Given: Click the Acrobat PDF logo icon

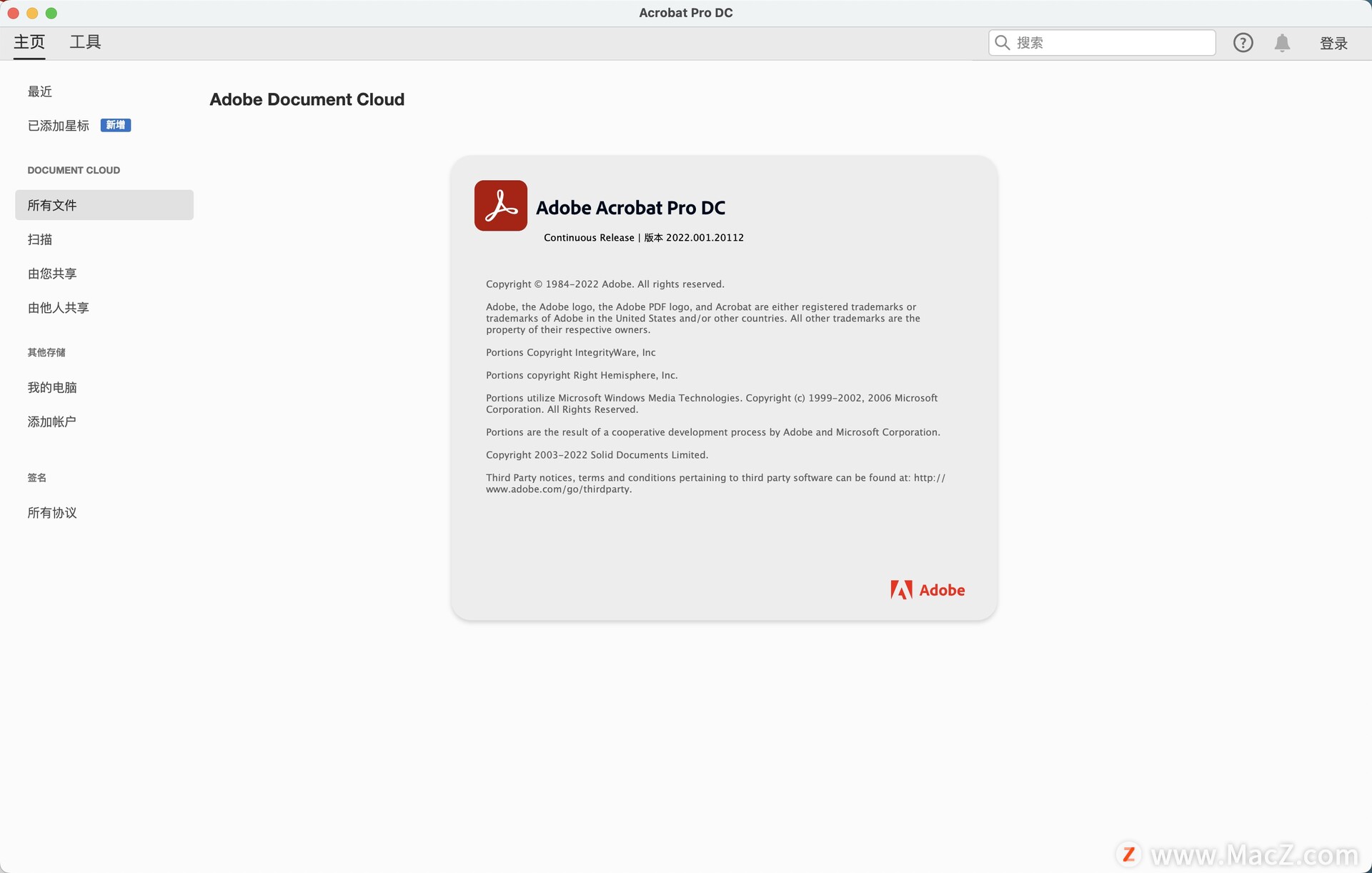Looking at the screenshot, I should [501, 206].
